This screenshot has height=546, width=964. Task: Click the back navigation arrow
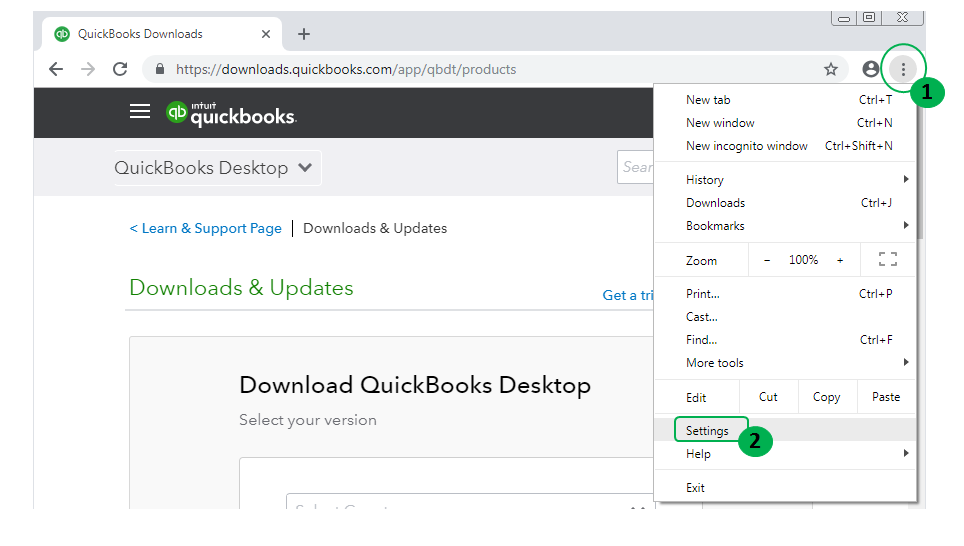tap(56, 69)
